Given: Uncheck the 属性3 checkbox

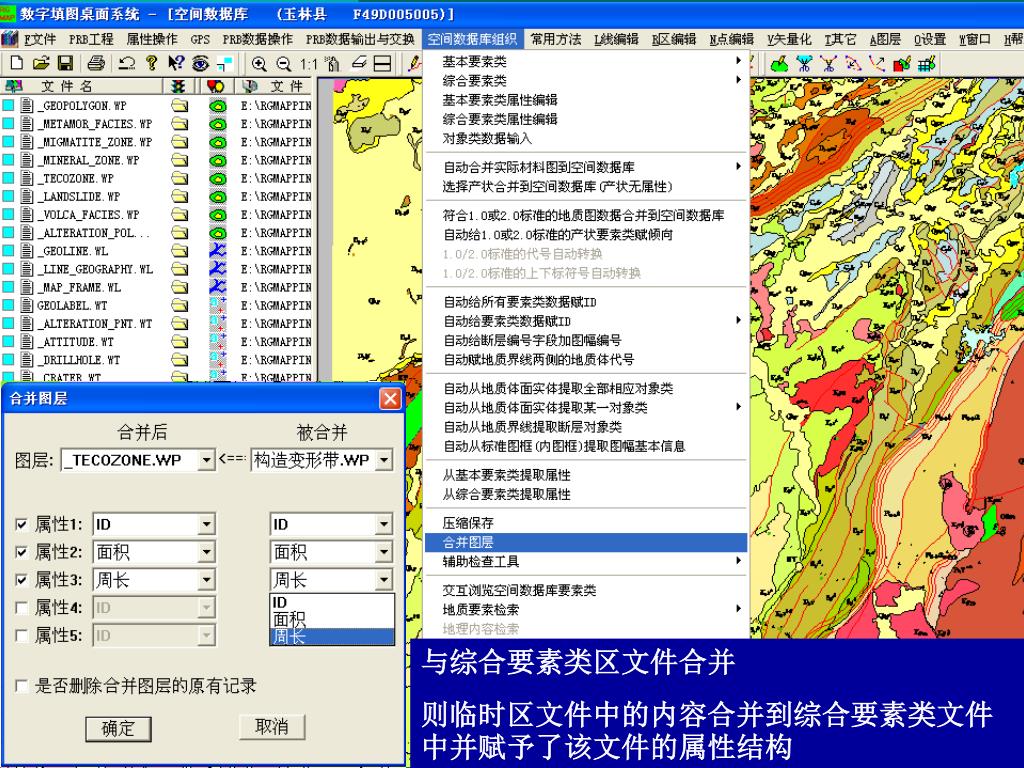Looking at the screenshot, I should point(22,580).
